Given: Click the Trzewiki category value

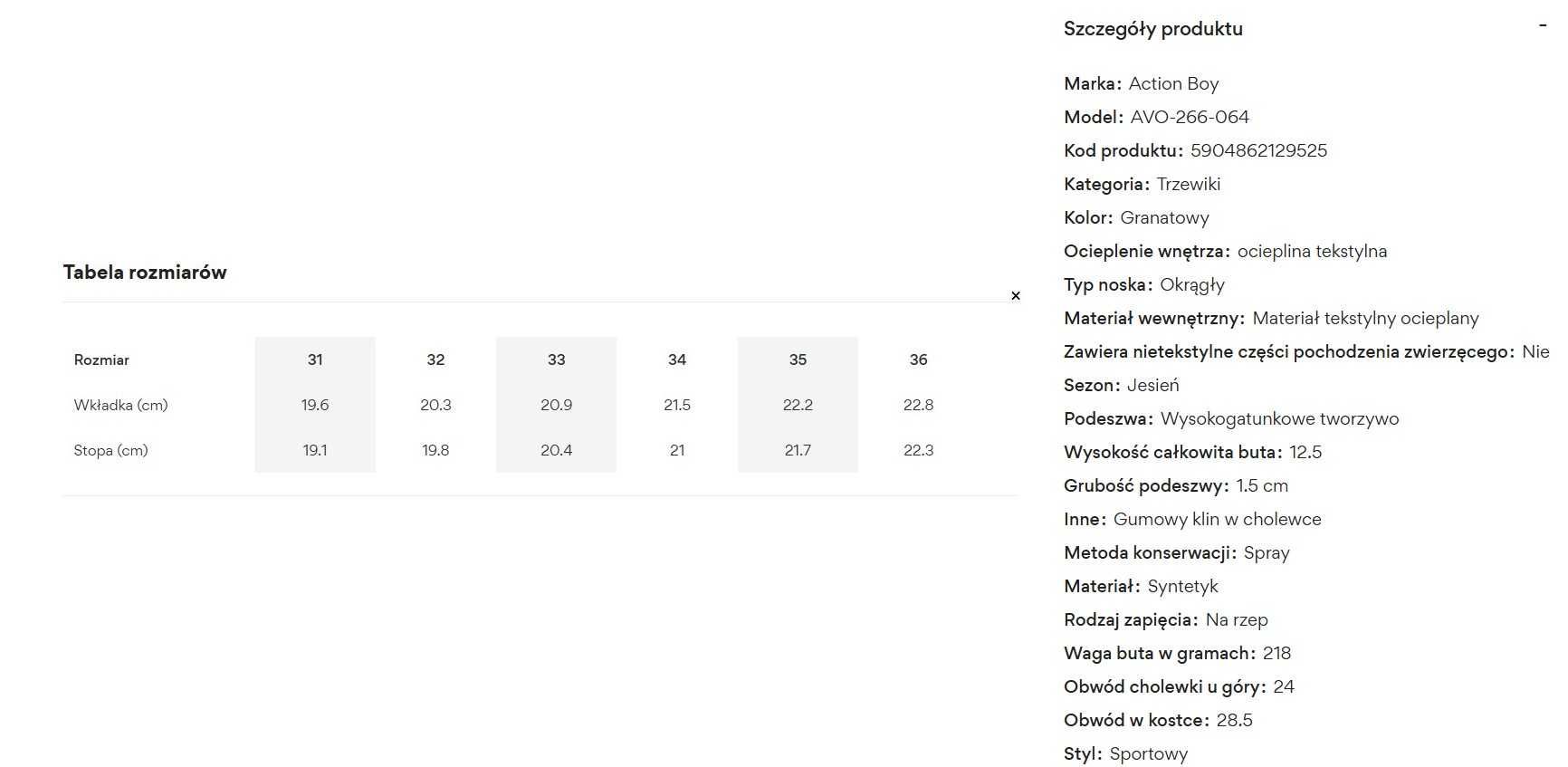Looking at the screenshot, I should coord(1189,184).
